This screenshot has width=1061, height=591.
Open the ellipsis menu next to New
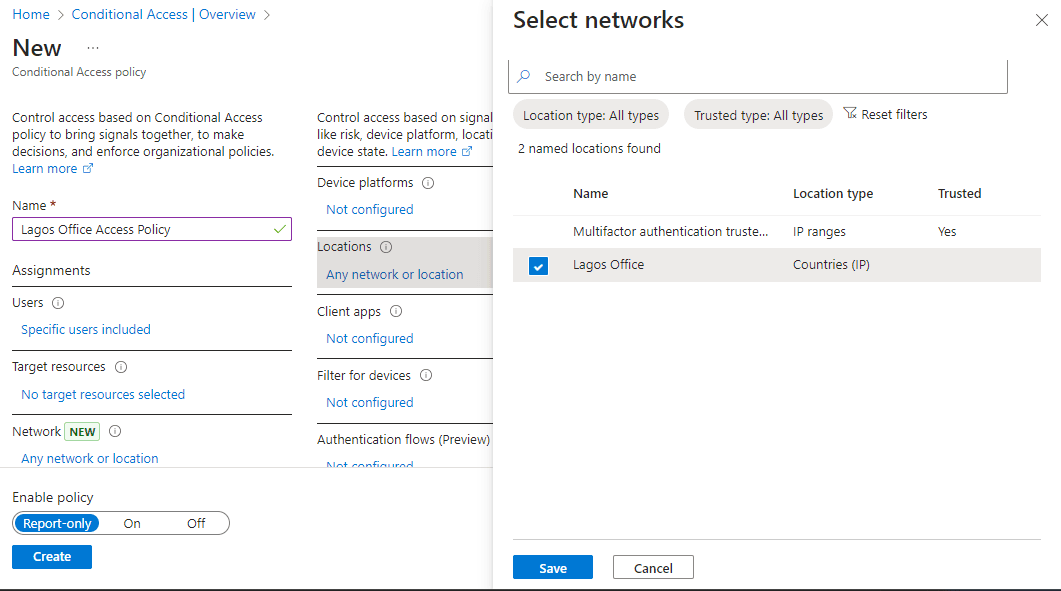click(93, 48)
